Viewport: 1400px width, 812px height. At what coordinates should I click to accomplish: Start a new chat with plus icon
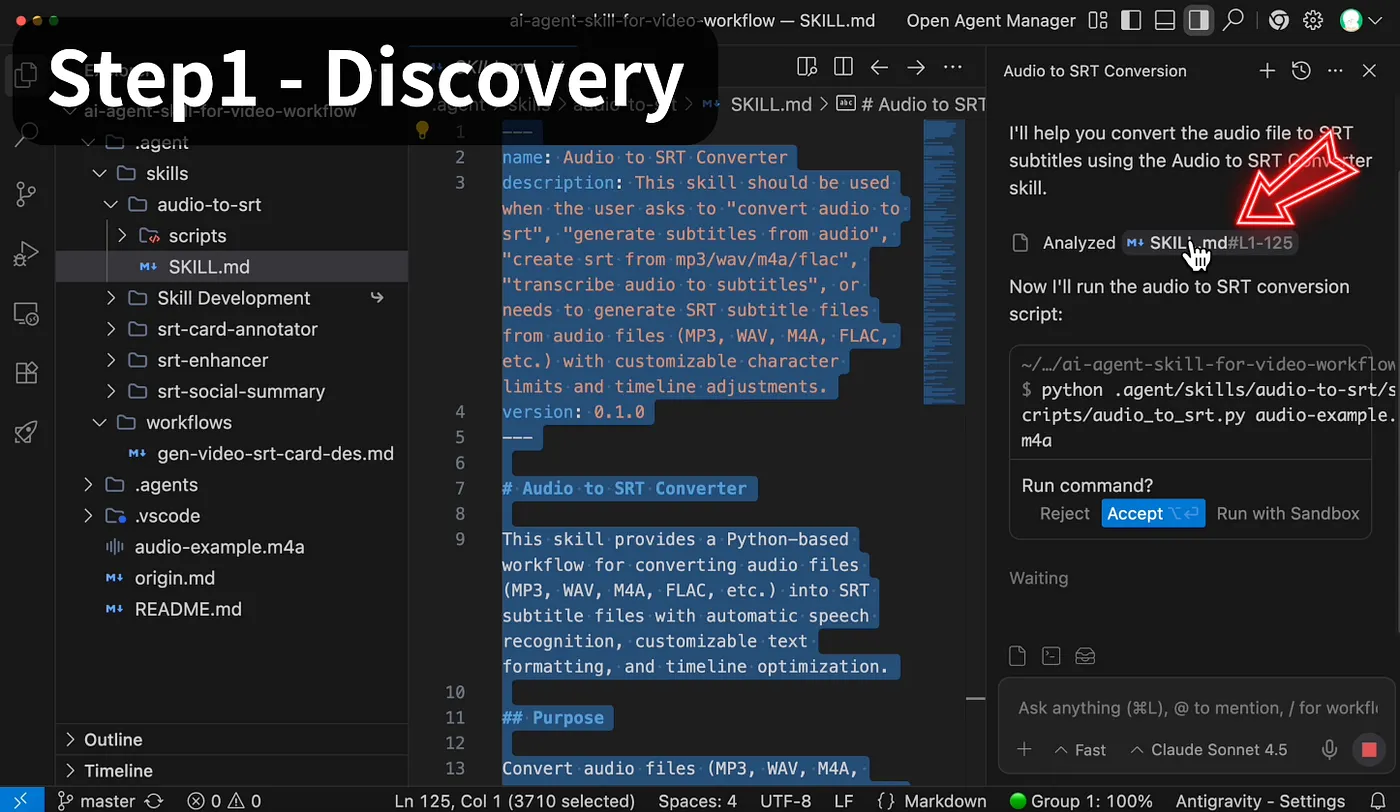tap(1267, 71)
